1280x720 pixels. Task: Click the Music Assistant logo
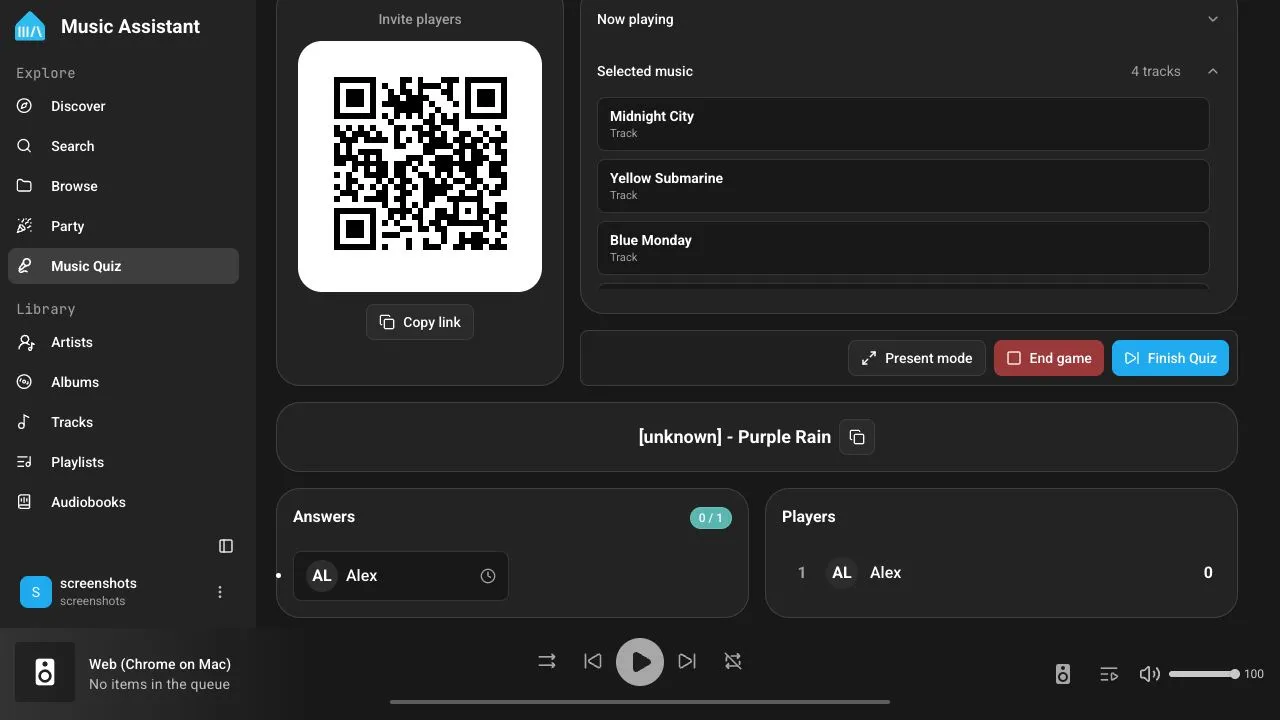point(30,26)
